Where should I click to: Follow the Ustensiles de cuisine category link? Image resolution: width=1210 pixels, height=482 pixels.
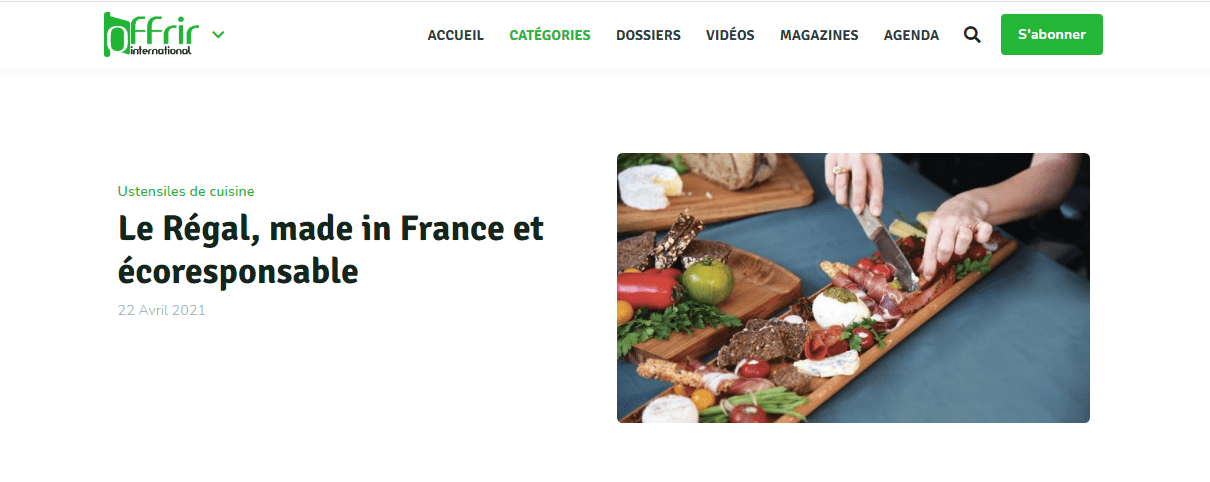[x=186, y=191]
